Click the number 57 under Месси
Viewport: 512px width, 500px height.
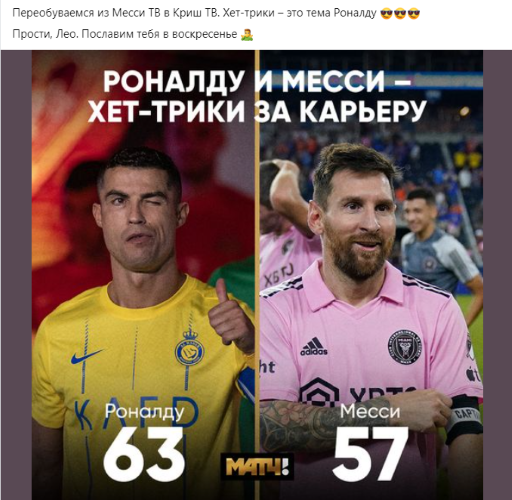click(x=370, y=453)
